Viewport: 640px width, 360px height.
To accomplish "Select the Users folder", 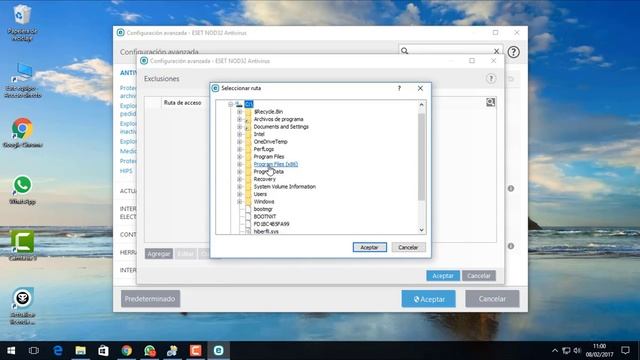I will pos(260,194).
